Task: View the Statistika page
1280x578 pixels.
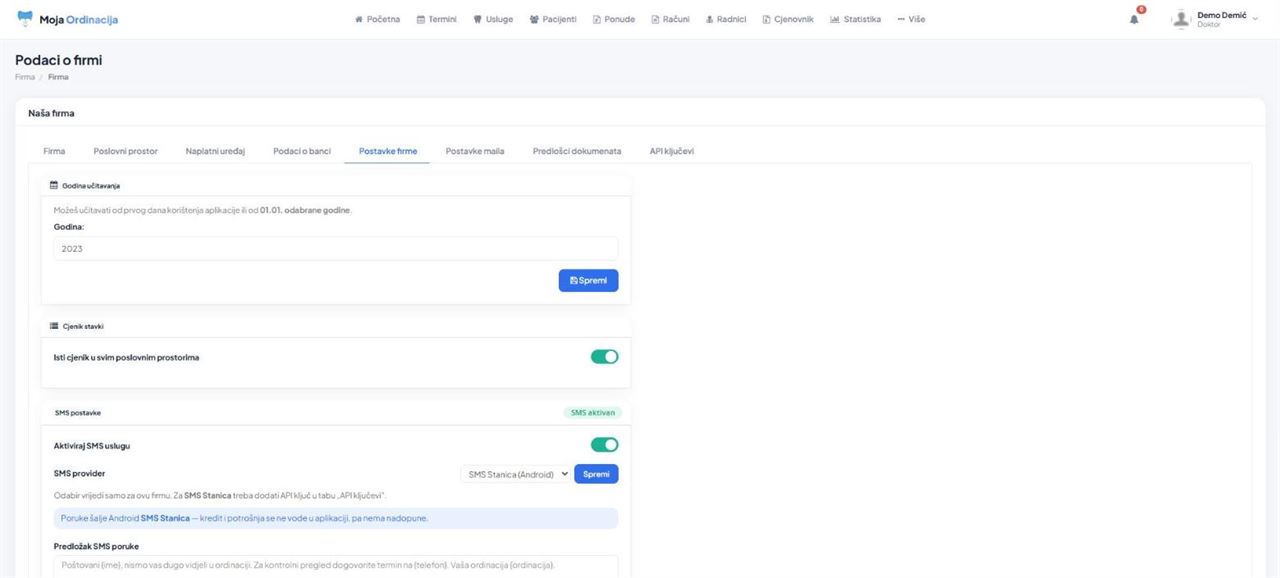Action: coord(856,19)
